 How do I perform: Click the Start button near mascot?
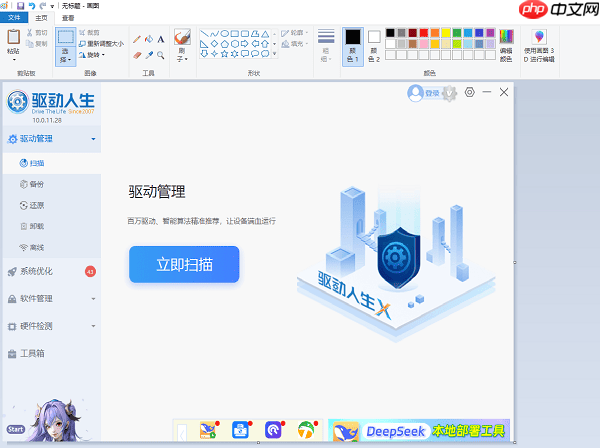(x=16, y=429)
